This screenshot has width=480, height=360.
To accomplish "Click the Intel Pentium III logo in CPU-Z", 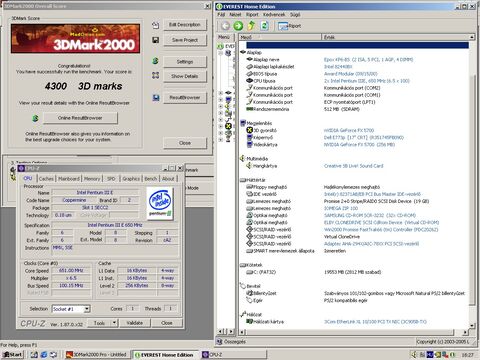I will tap(160, 203).
